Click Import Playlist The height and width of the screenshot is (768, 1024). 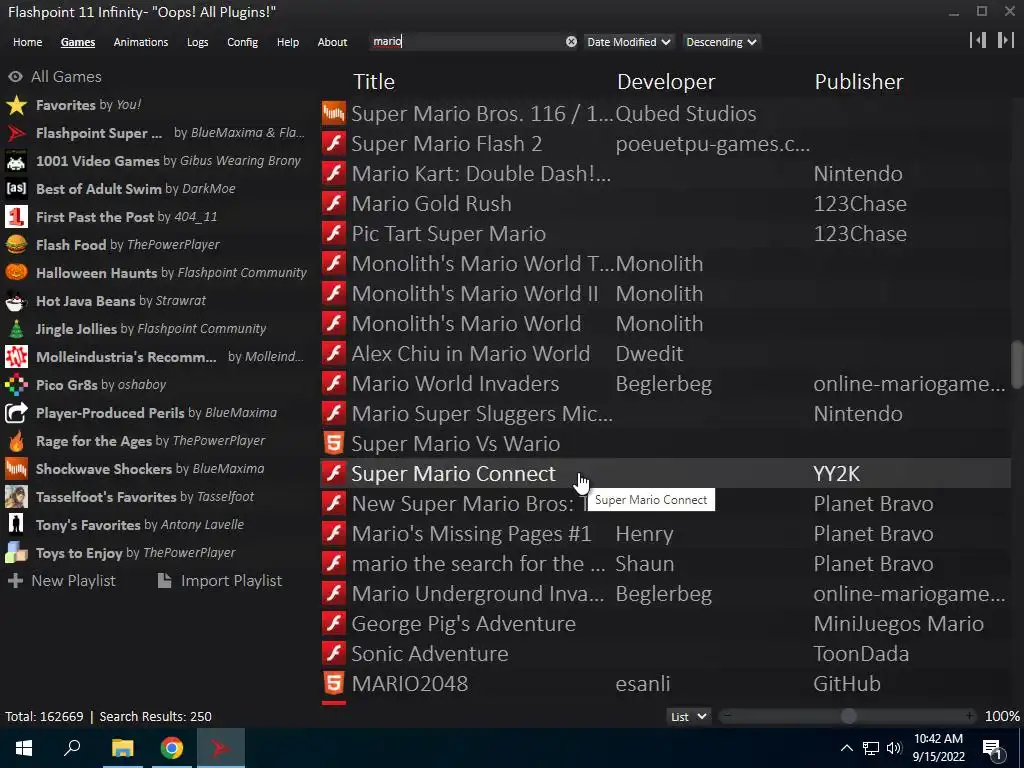[x=220, y=581]
